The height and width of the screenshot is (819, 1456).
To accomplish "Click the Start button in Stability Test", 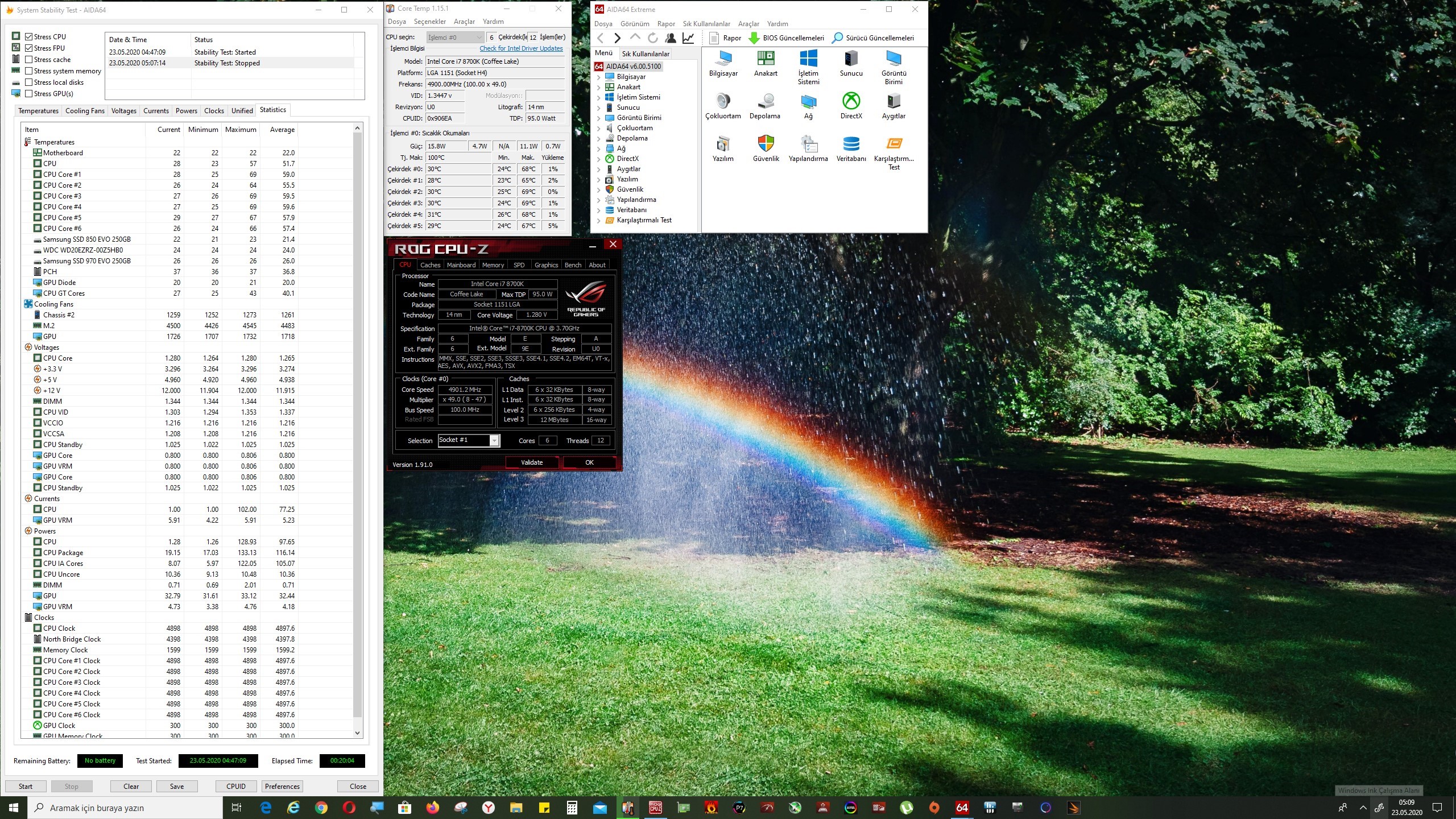I will pos(26,786).
